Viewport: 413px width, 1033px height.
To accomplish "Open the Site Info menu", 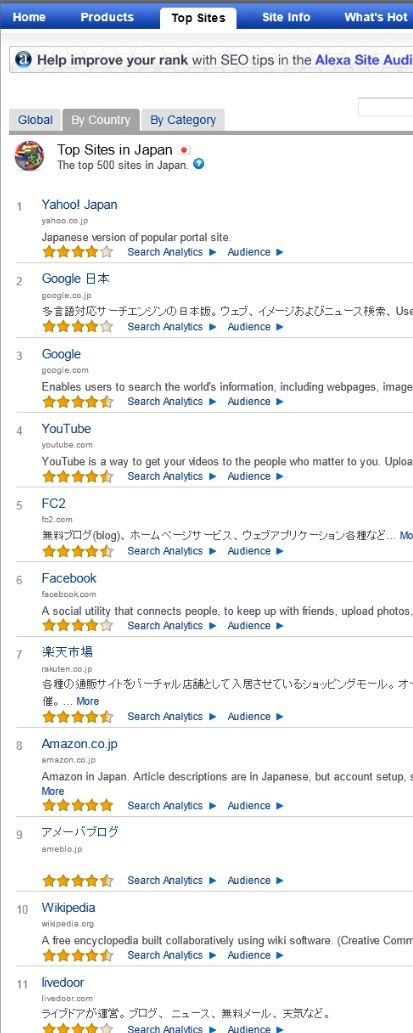I will click(x=286, y=17).
